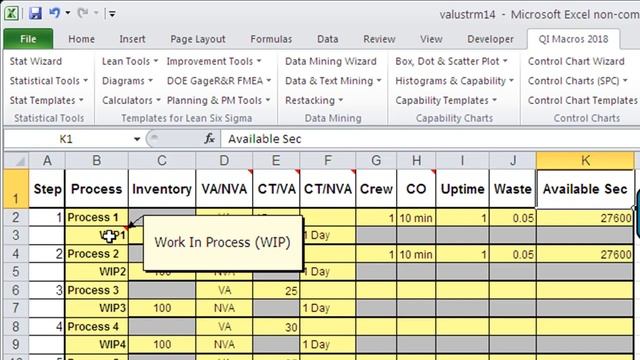Switch to the View tab
640x360 pixels.
431,39
